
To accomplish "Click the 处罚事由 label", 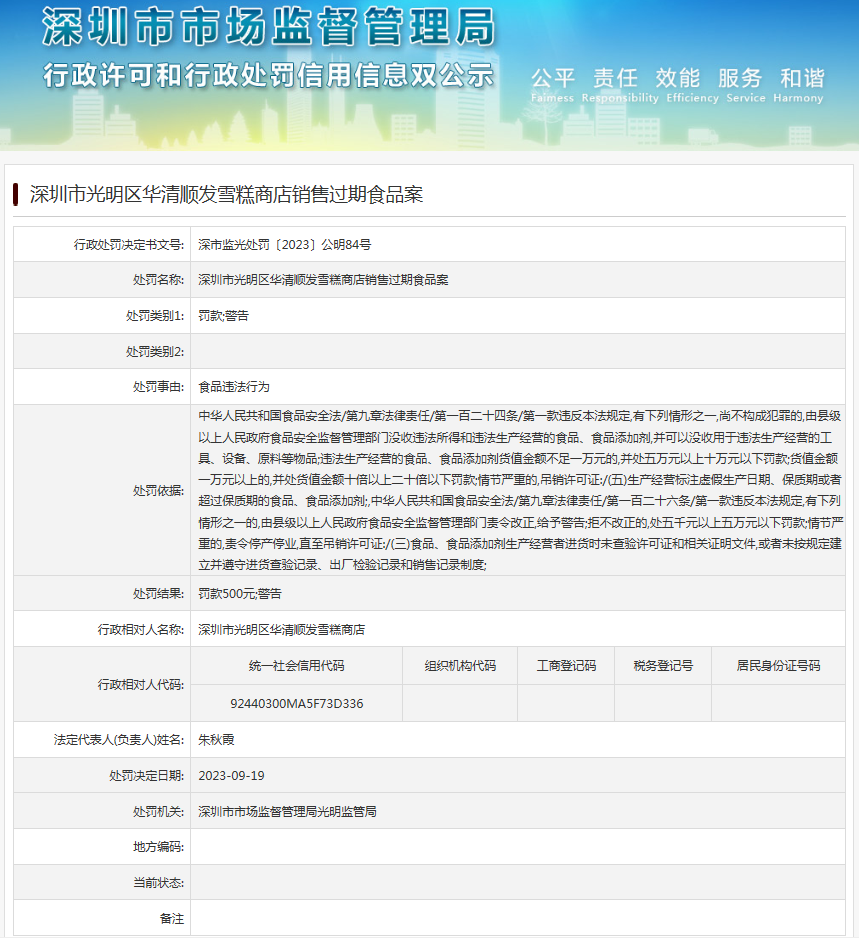I will [x=159, y=387].
